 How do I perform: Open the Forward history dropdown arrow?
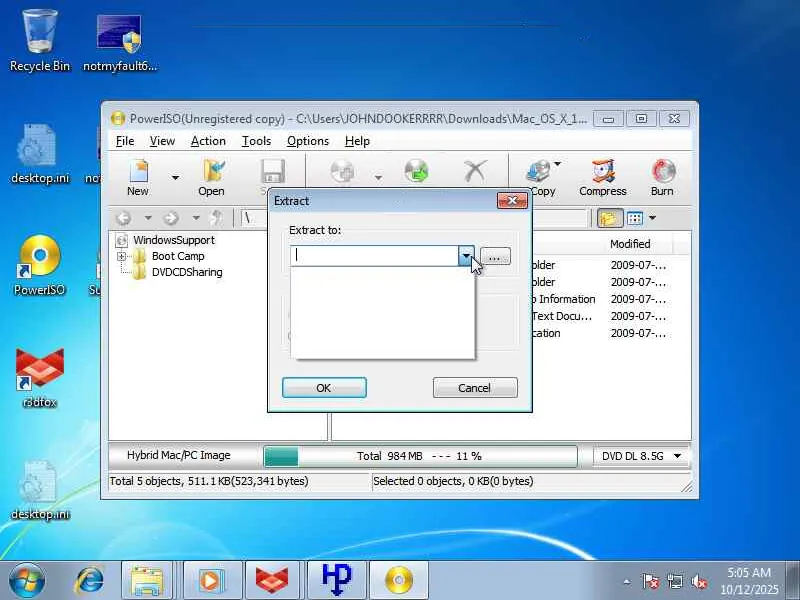195,218
